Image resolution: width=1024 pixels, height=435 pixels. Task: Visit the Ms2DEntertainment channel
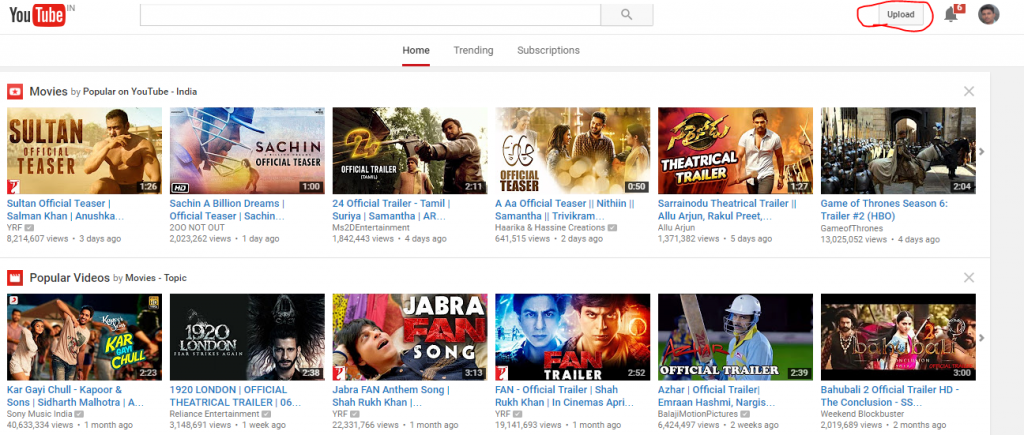pyautogui.click(x=371, y=227)
